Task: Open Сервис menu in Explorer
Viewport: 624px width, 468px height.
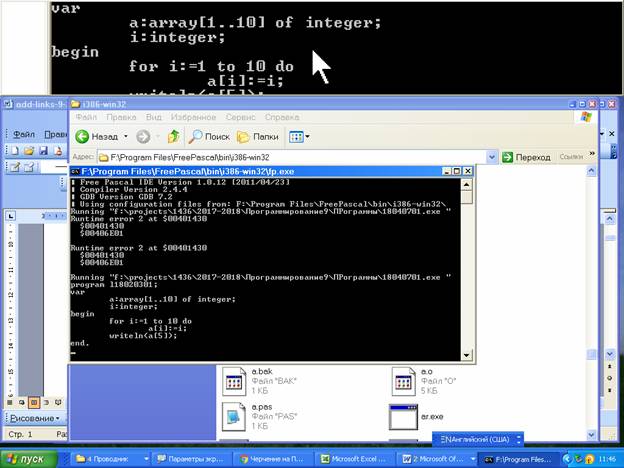Action: click(240, 117)
